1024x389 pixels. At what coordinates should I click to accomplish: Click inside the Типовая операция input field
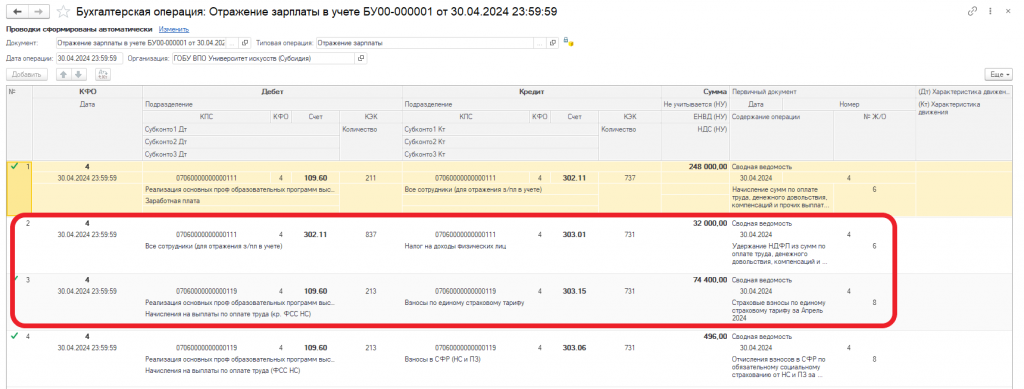coord(425,43)
